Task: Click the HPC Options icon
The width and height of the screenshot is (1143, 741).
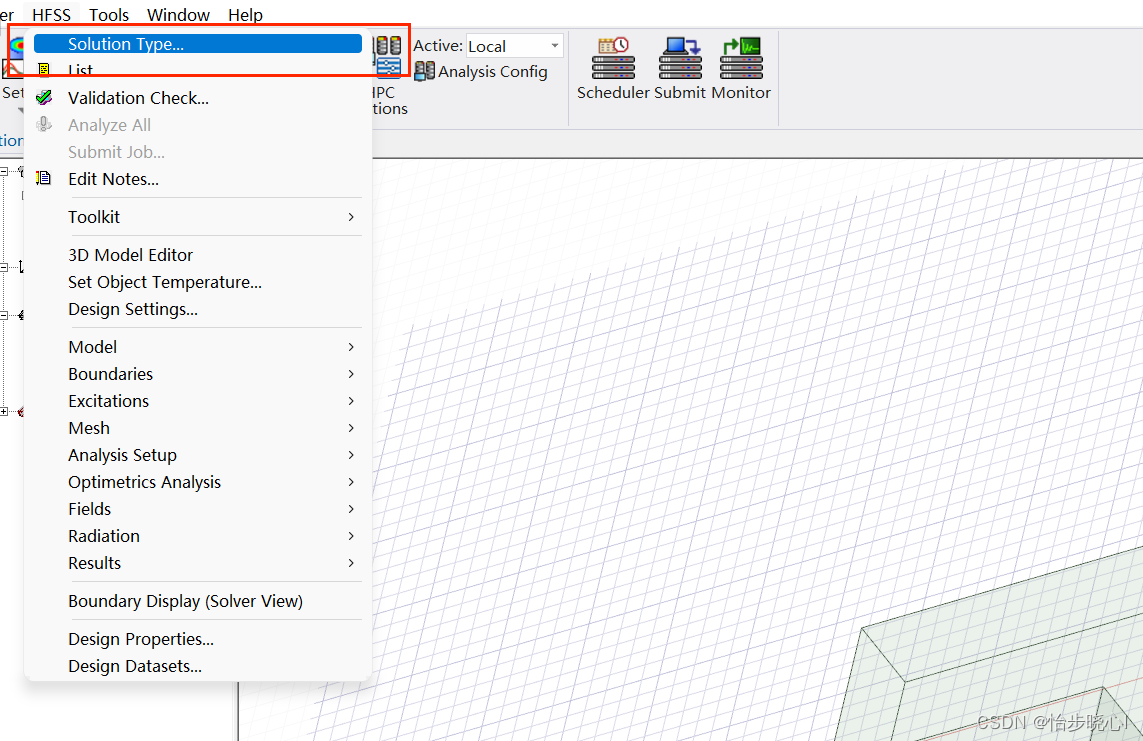Action: (389, 56)
